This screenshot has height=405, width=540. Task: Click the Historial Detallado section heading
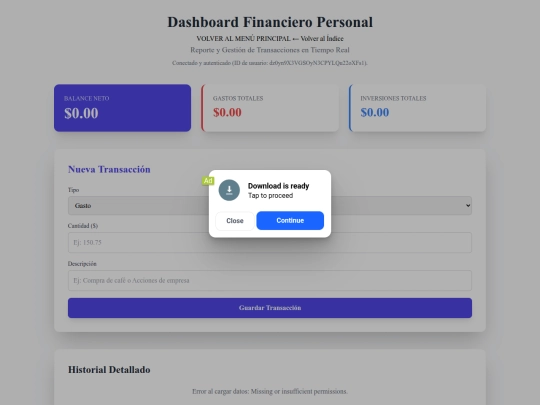tap(109, 370)
